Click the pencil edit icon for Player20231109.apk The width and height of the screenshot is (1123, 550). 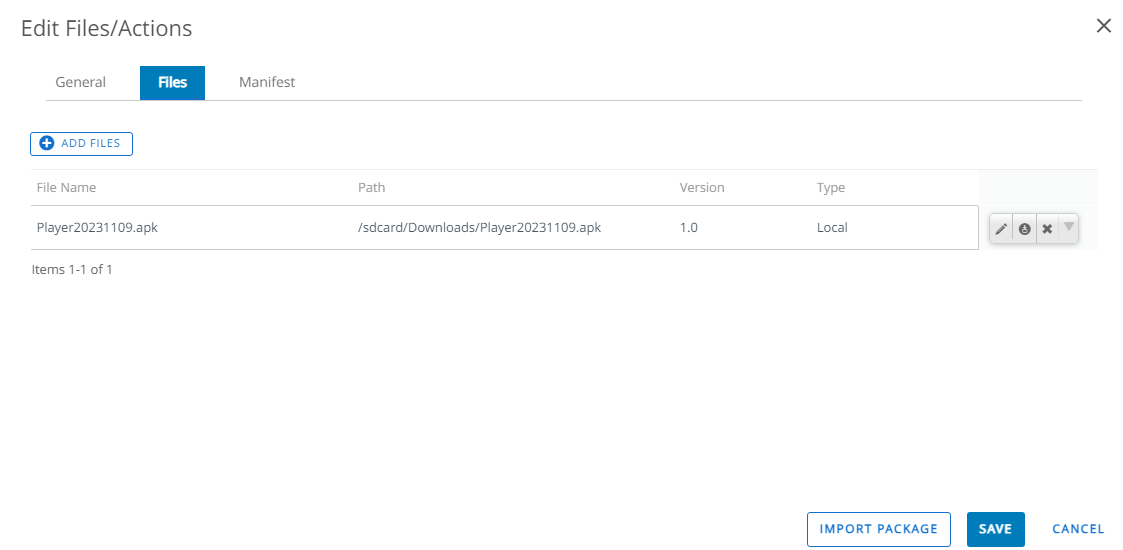point(1001,229)
